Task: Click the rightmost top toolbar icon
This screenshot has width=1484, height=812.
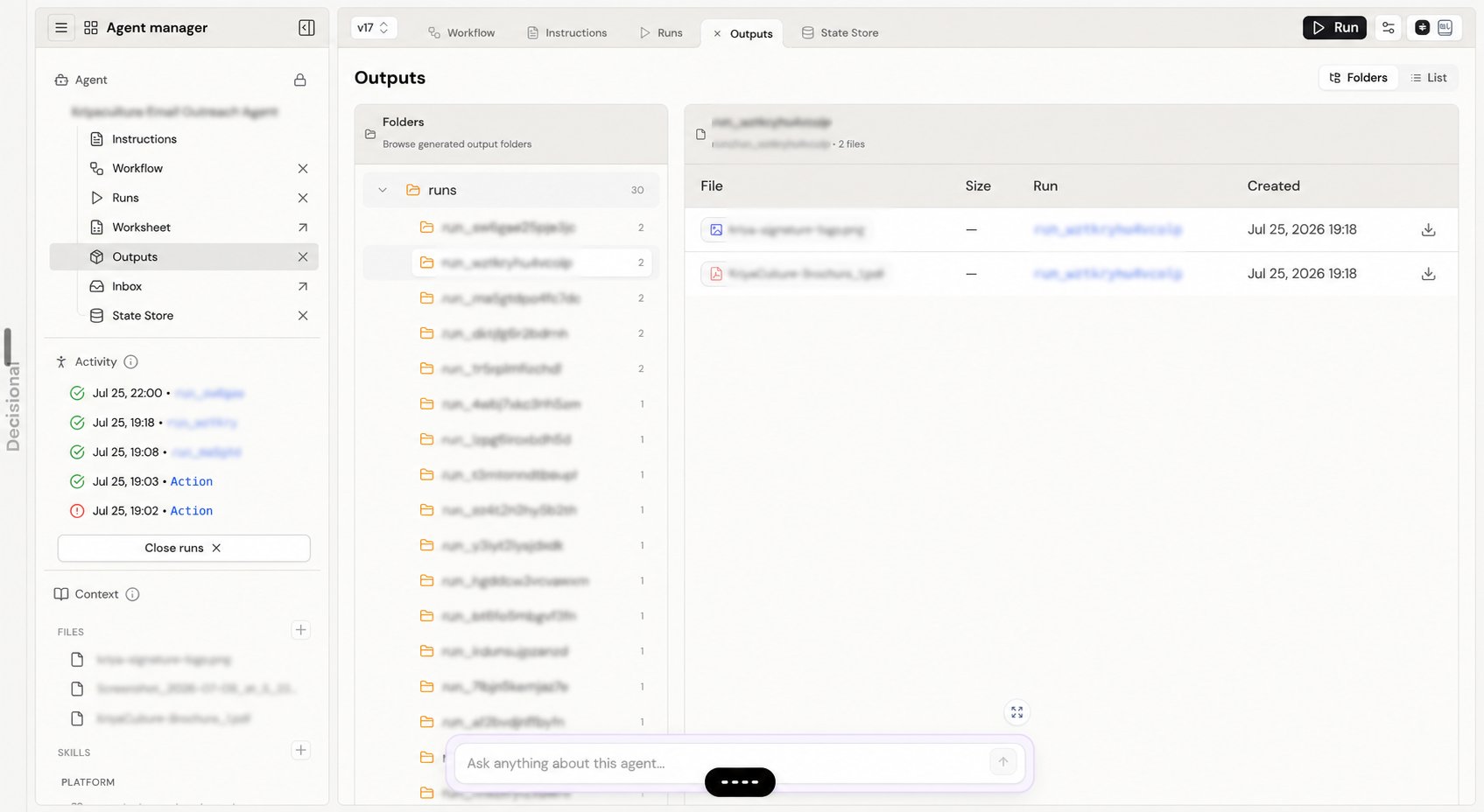Action: (1445, 28)
